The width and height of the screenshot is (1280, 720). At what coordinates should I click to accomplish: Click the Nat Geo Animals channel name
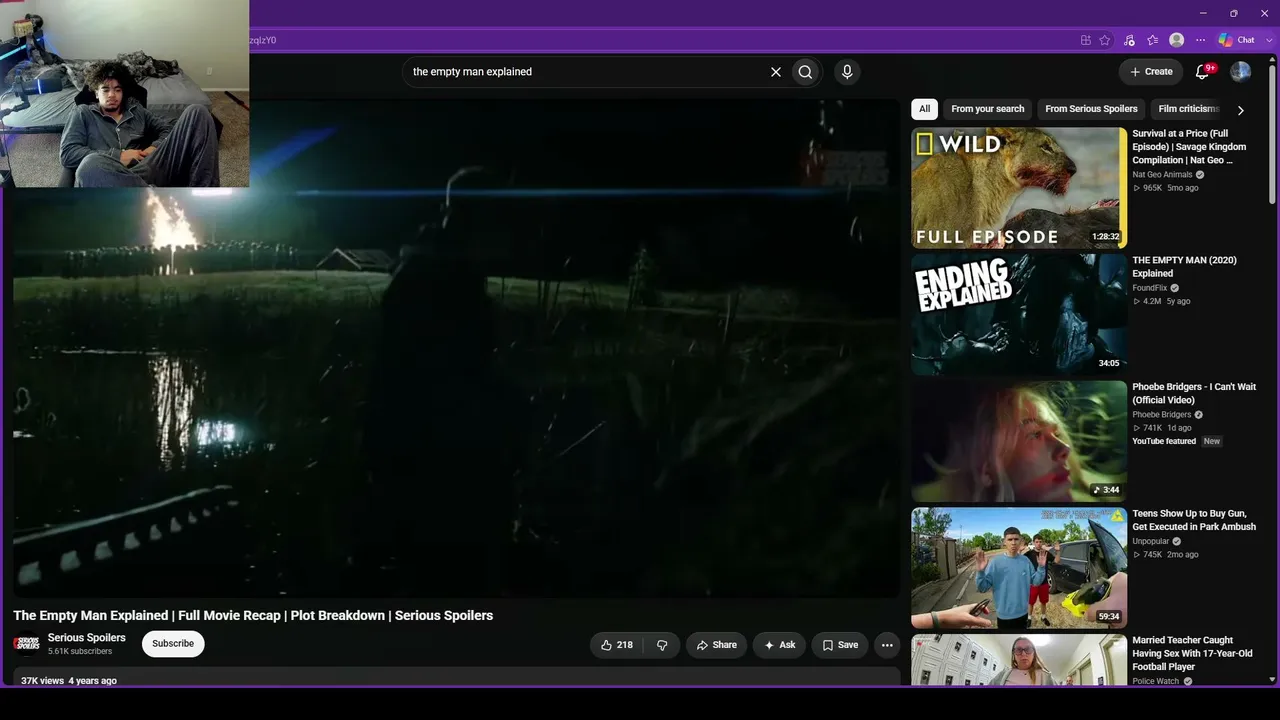click(x=1162, y=175)
